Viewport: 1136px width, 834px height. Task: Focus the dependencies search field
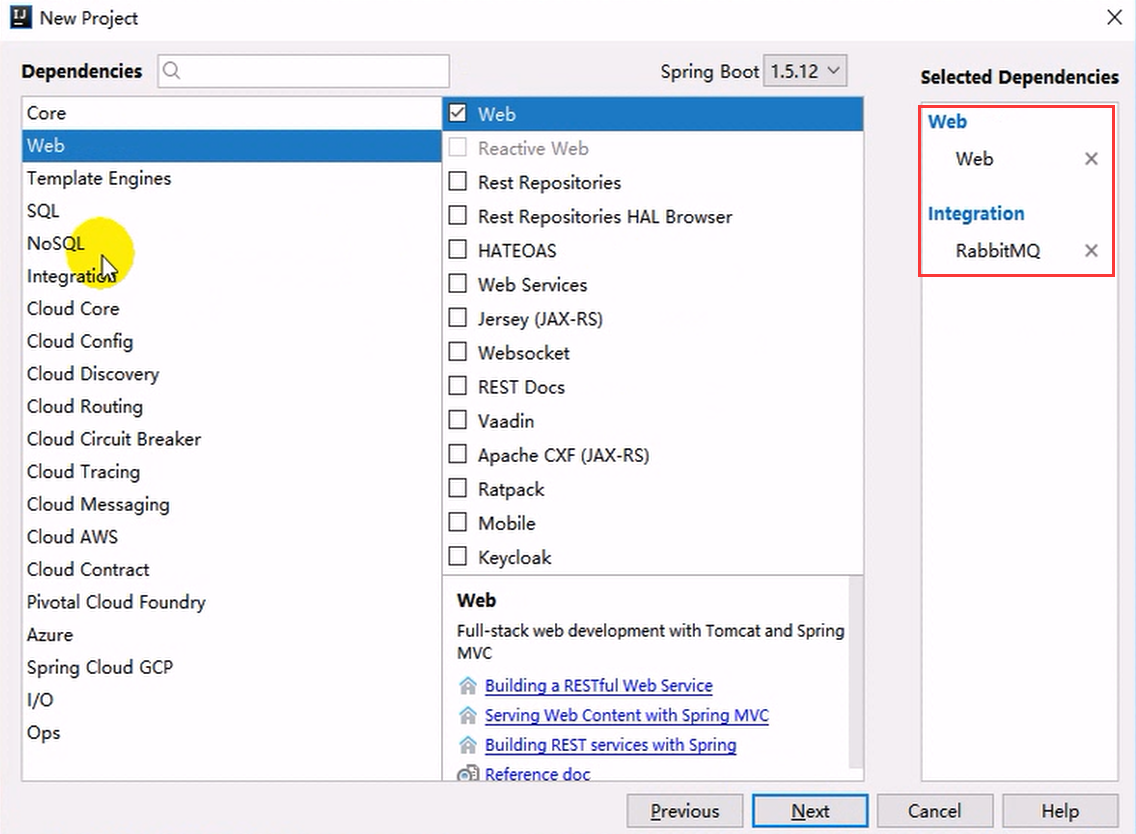click(304, 71)
